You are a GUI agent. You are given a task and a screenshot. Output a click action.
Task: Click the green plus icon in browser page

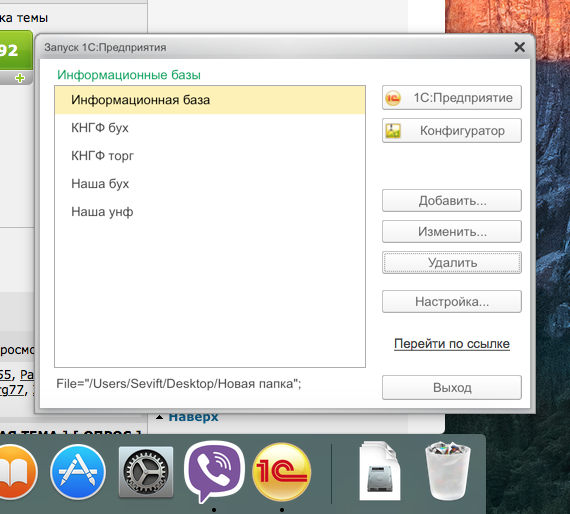click(20, 78)
